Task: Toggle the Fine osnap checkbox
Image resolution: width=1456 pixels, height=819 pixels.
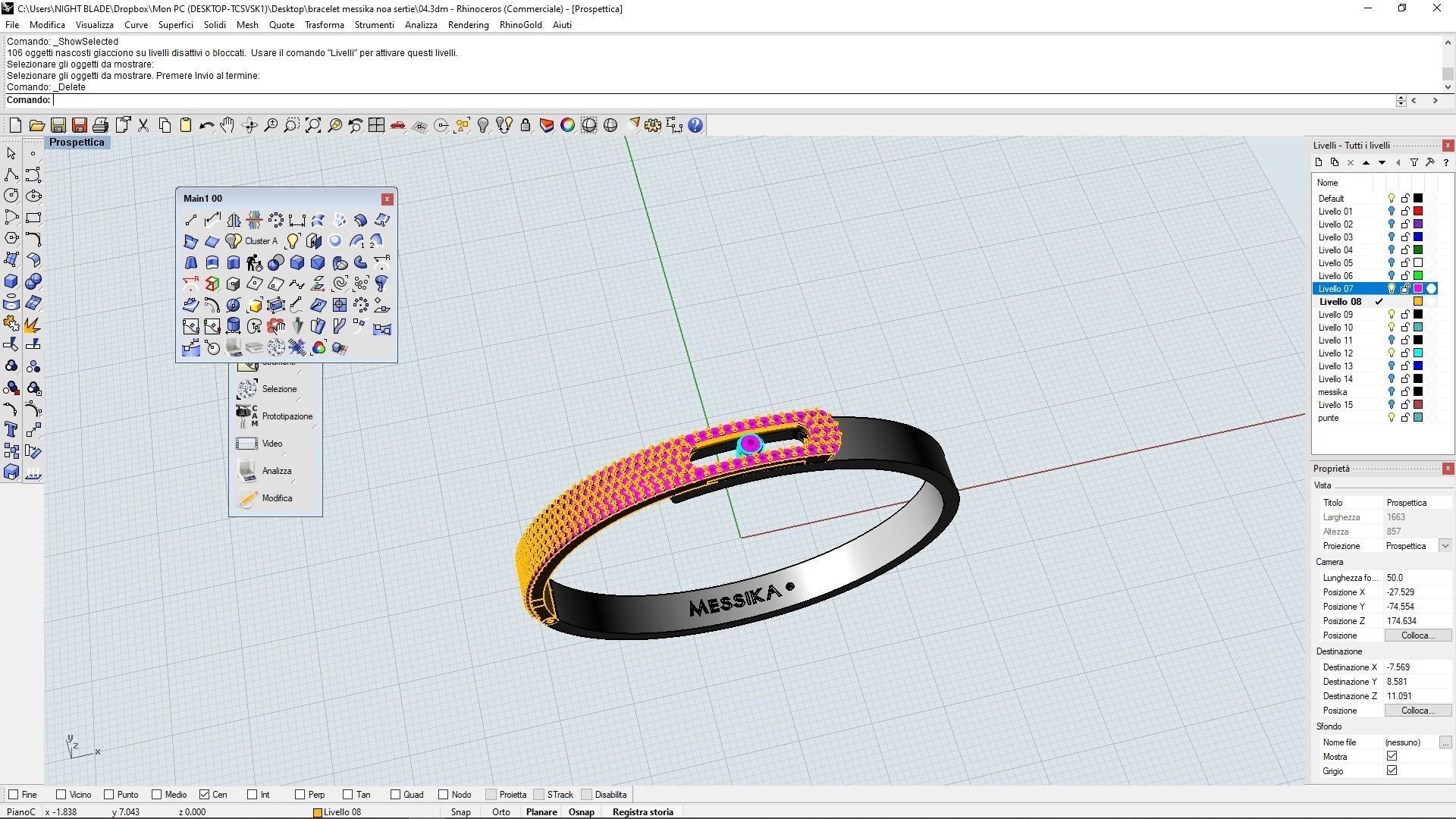Action: tap(13, 795)
